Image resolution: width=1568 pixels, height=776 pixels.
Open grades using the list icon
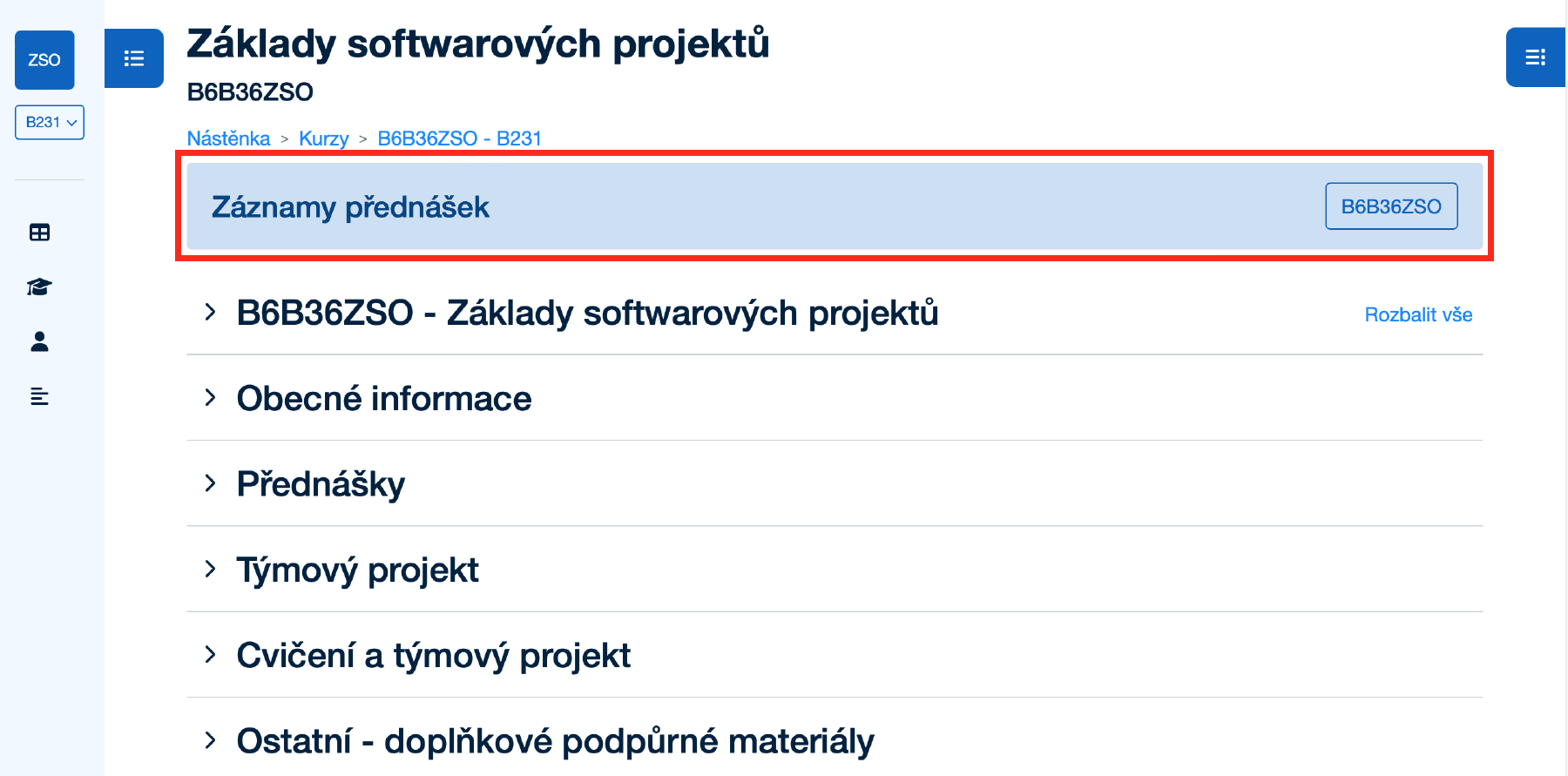(38, 397)
